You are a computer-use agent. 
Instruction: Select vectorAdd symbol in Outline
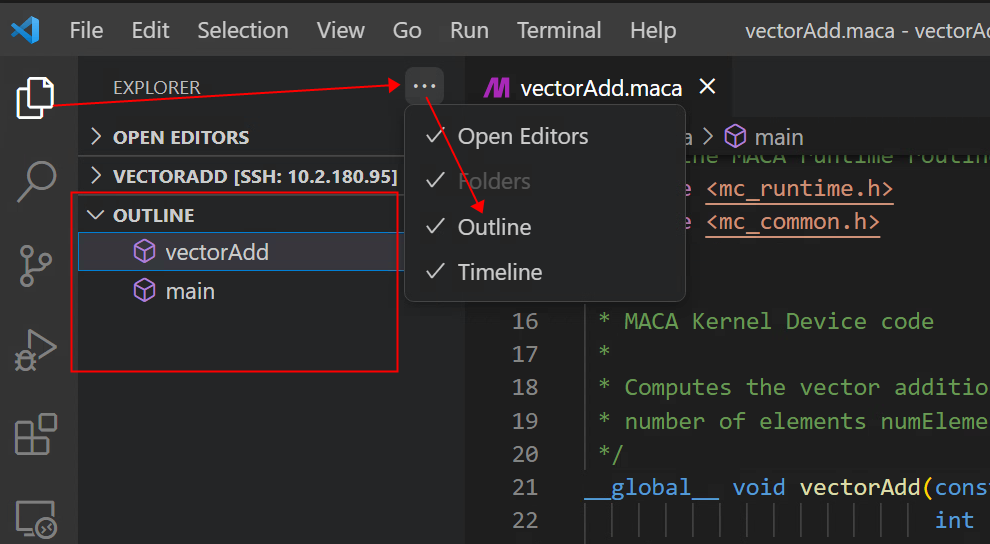click(216, 252)
